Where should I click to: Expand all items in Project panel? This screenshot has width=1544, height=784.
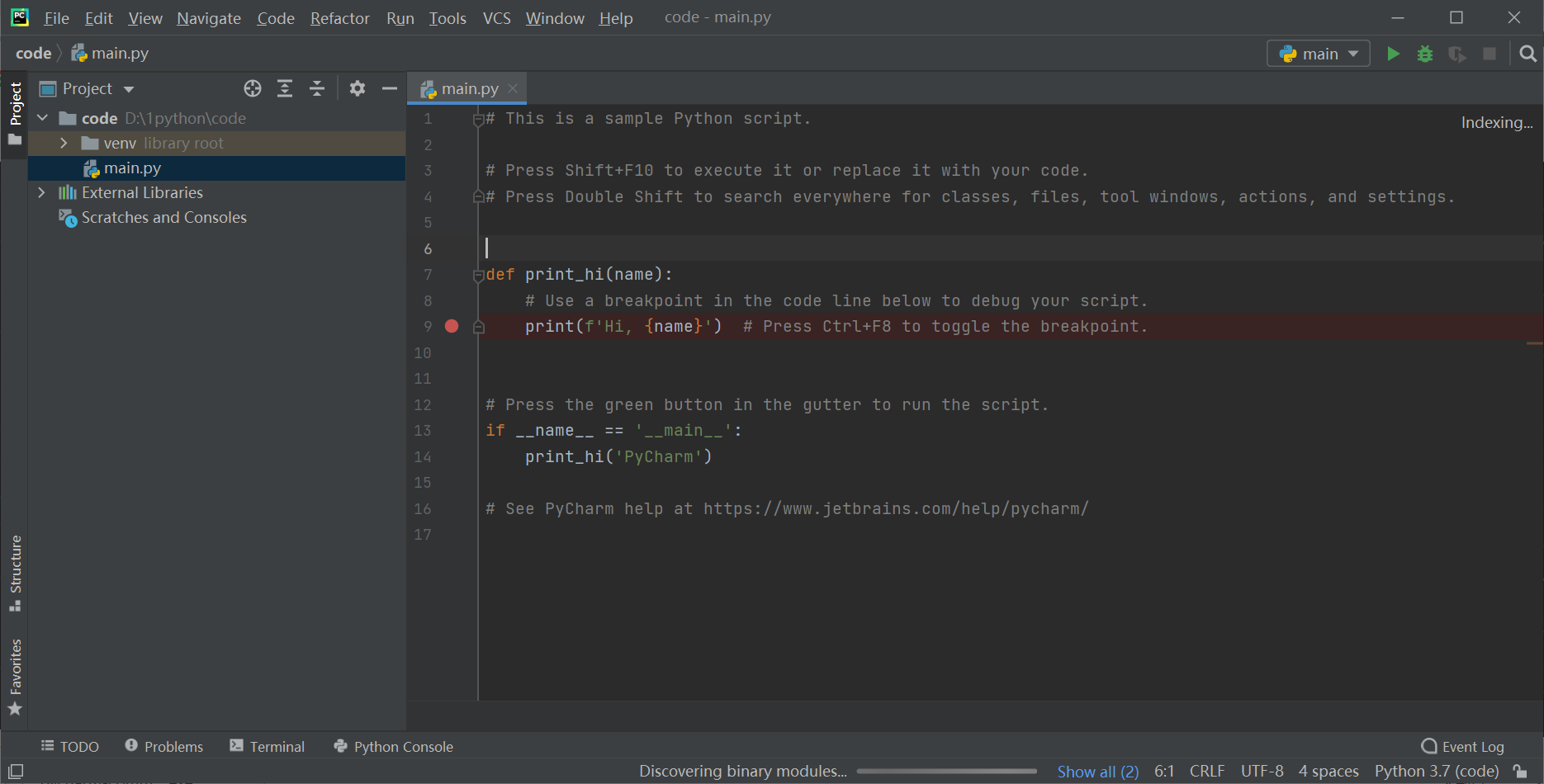tap(285, 88)
